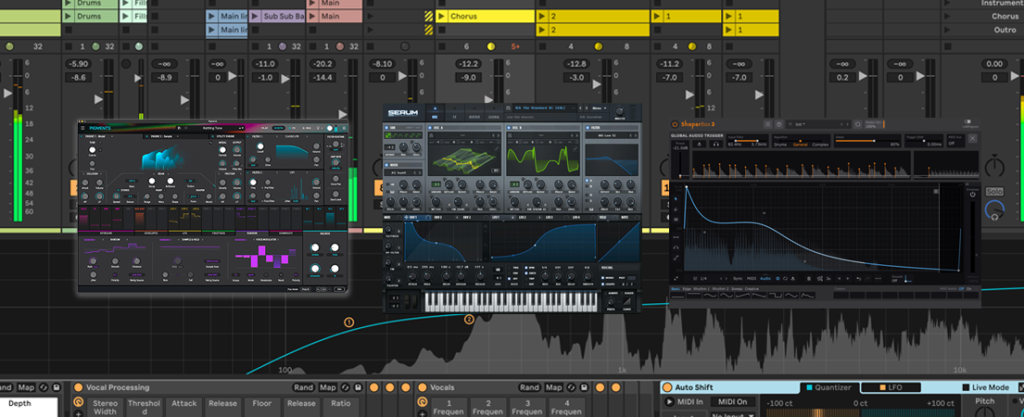Toggle Vocal Processing device power button

pos(78,387)
